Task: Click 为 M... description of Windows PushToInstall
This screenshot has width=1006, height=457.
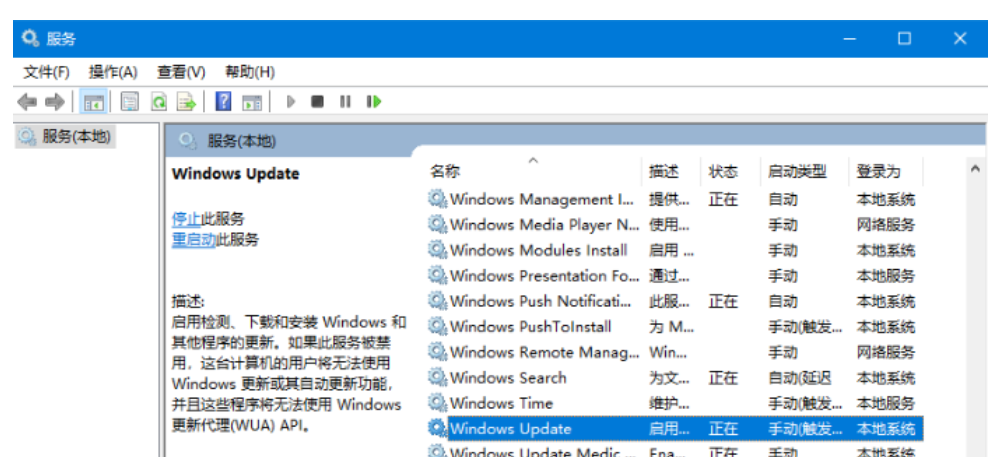Action: point(670,327)
